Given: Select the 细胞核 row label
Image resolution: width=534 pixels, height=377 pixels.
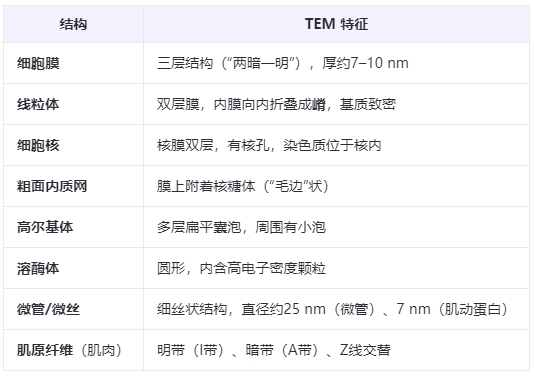Looking at the screenshot, I should (38, 145).
